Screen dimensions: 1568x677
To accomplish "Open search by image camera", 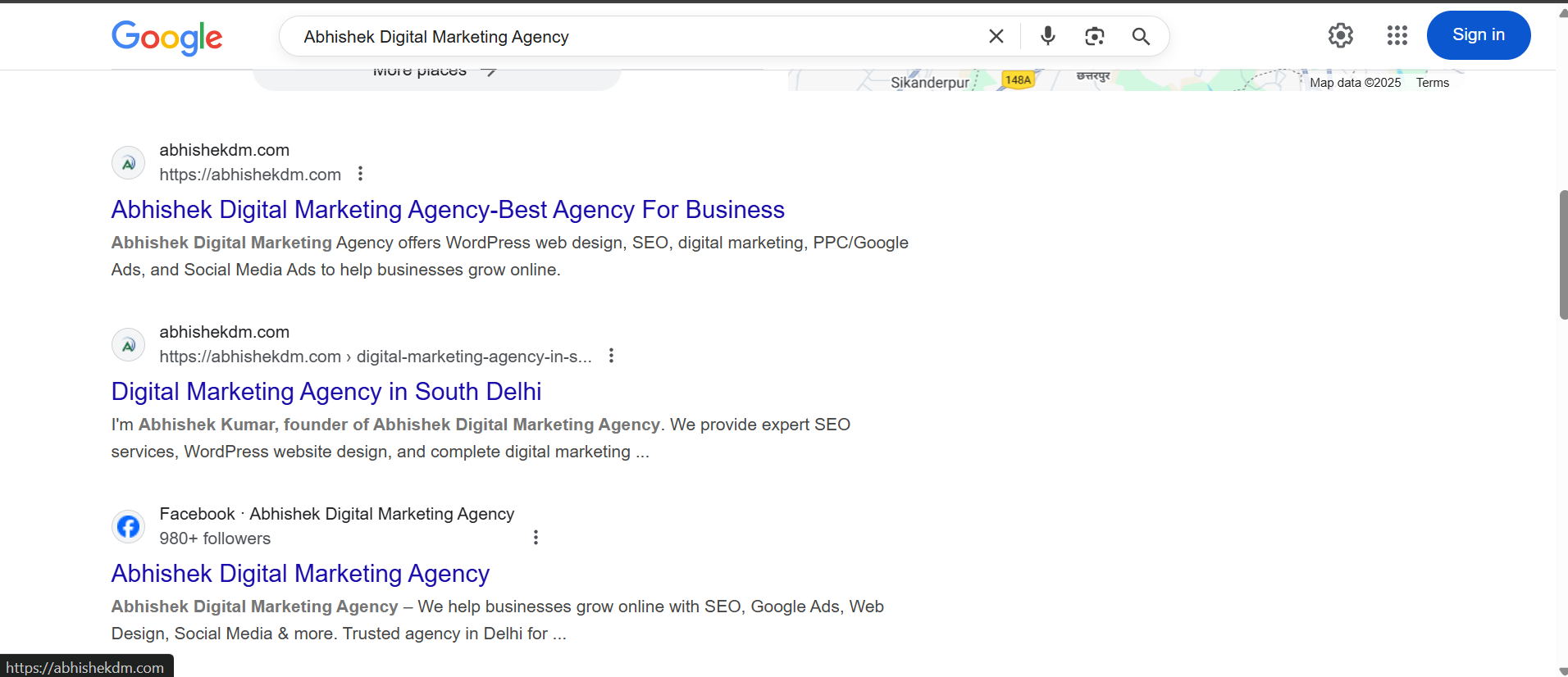I will [x=1094, y=36].
